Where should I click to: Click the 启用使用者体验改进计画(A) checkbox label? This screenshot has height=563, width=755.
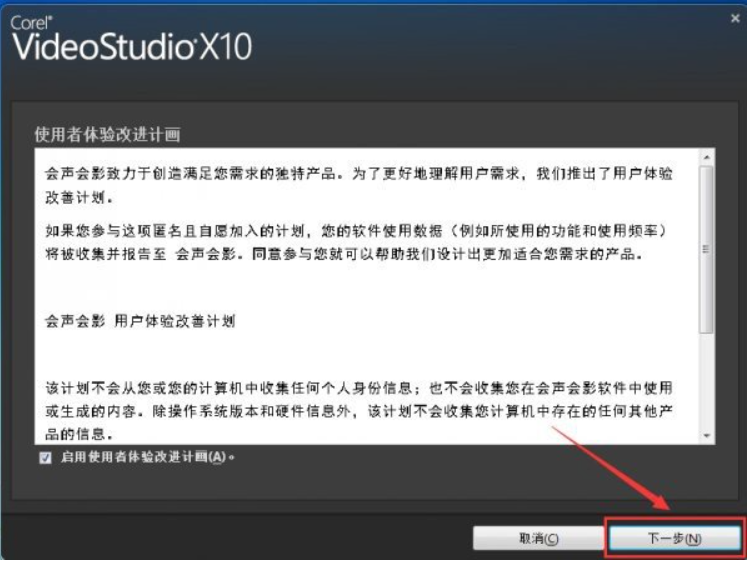pyautogui.click(x=148, y=457)
